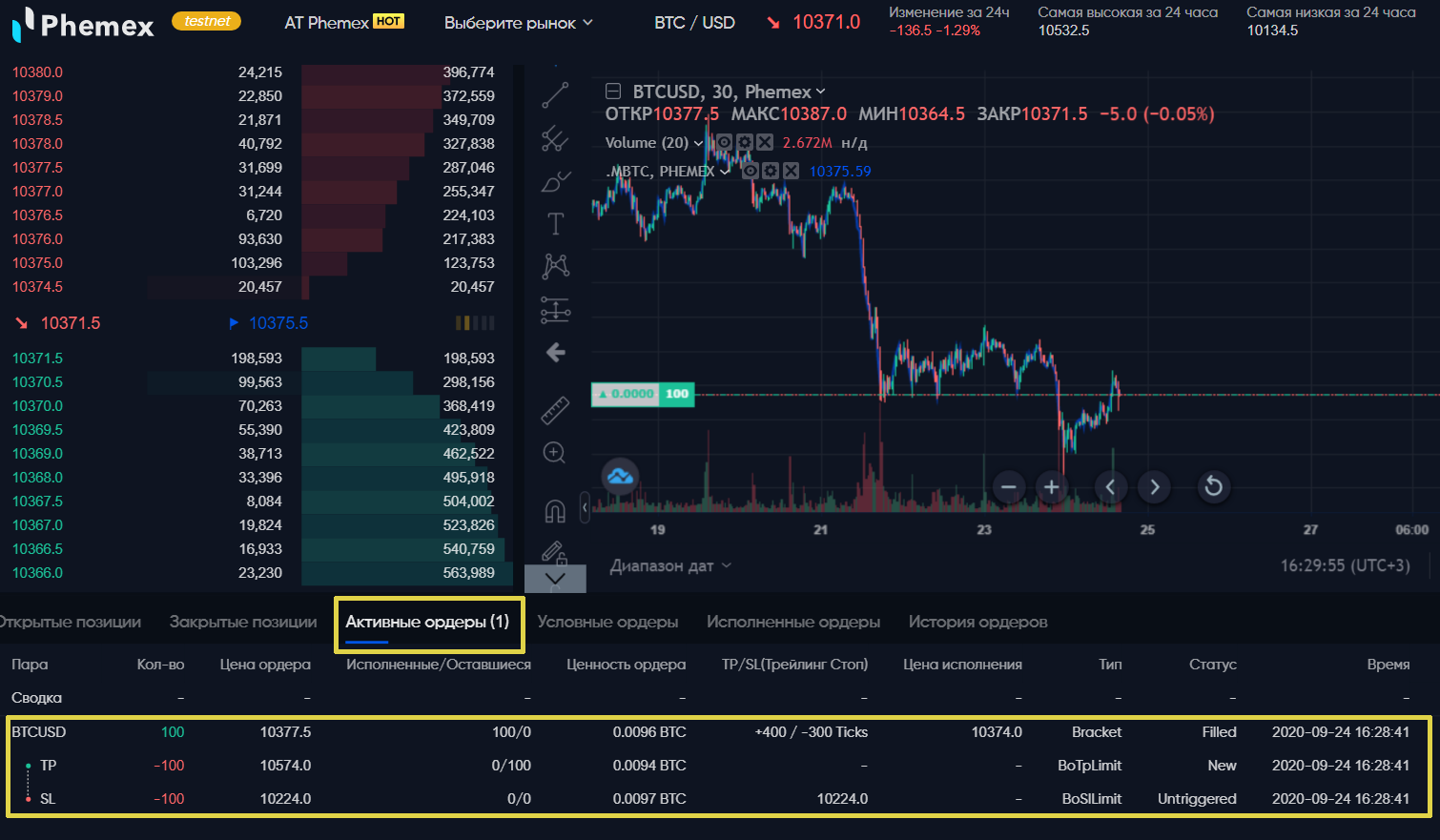Zoom out chart with minus button
Screen dimensions: 1440x840
(x=1008, y=487)
